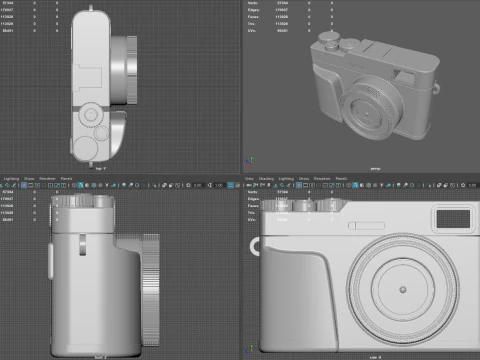The height and width of the screenshot is (360, 480).
Task: Open the Renderer menu of the lens-front viewport
Action: [322, 179]
